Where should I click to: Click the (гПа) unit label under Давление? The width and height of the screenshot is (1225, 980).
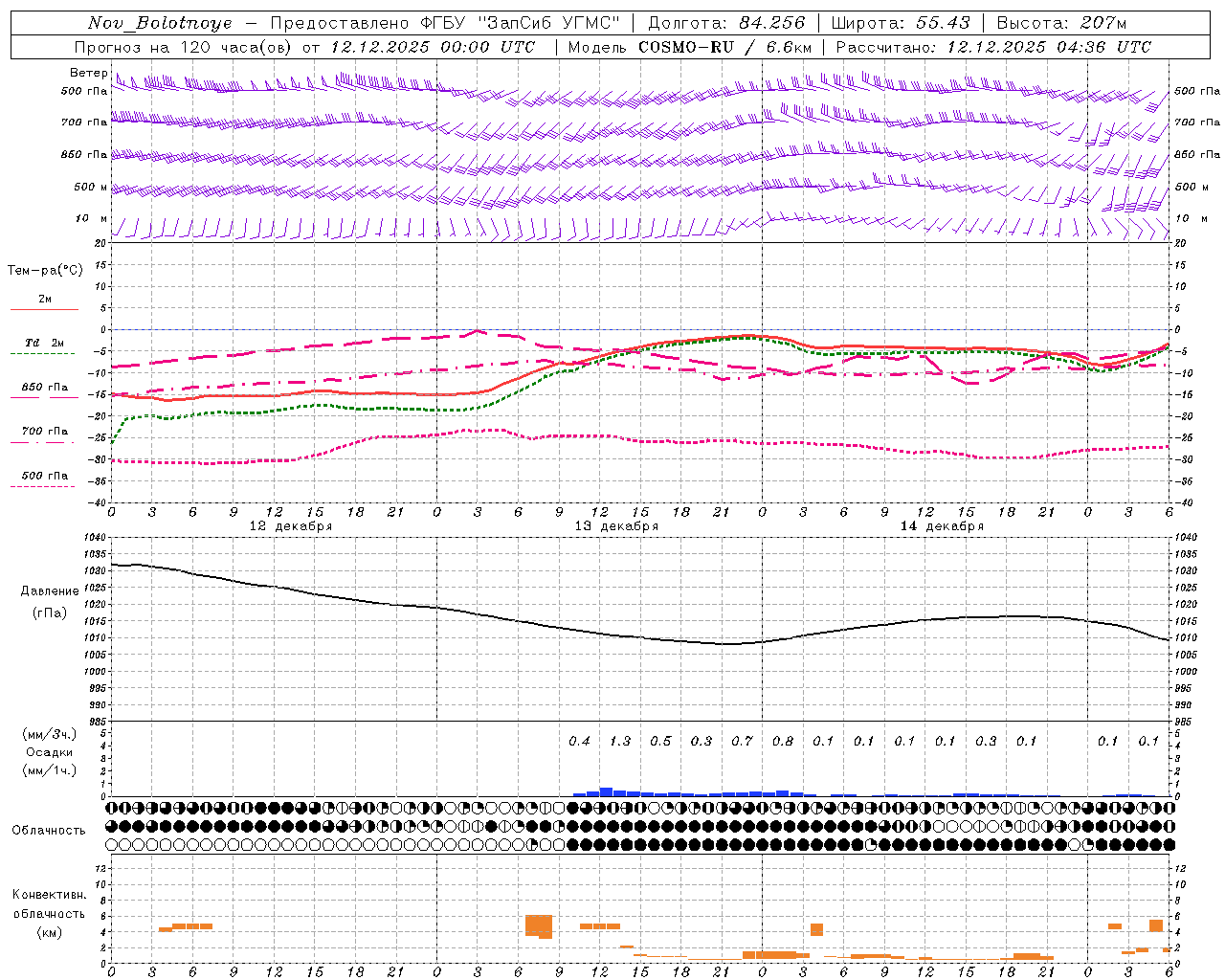point(50,613)
